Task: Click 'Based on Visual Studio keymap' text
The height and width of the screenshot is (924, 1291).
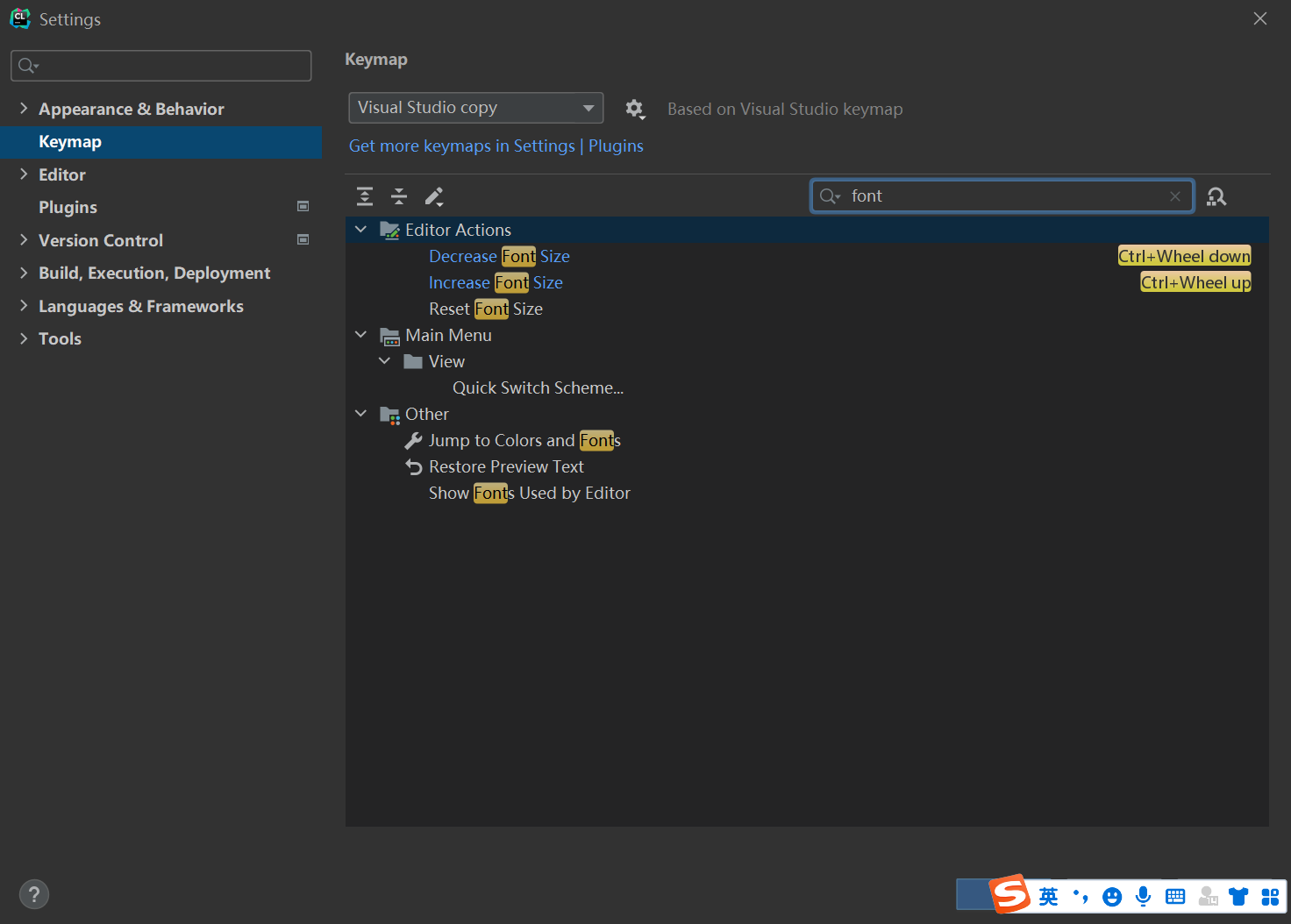Action: pyautogui.click(x=785, y=110)
